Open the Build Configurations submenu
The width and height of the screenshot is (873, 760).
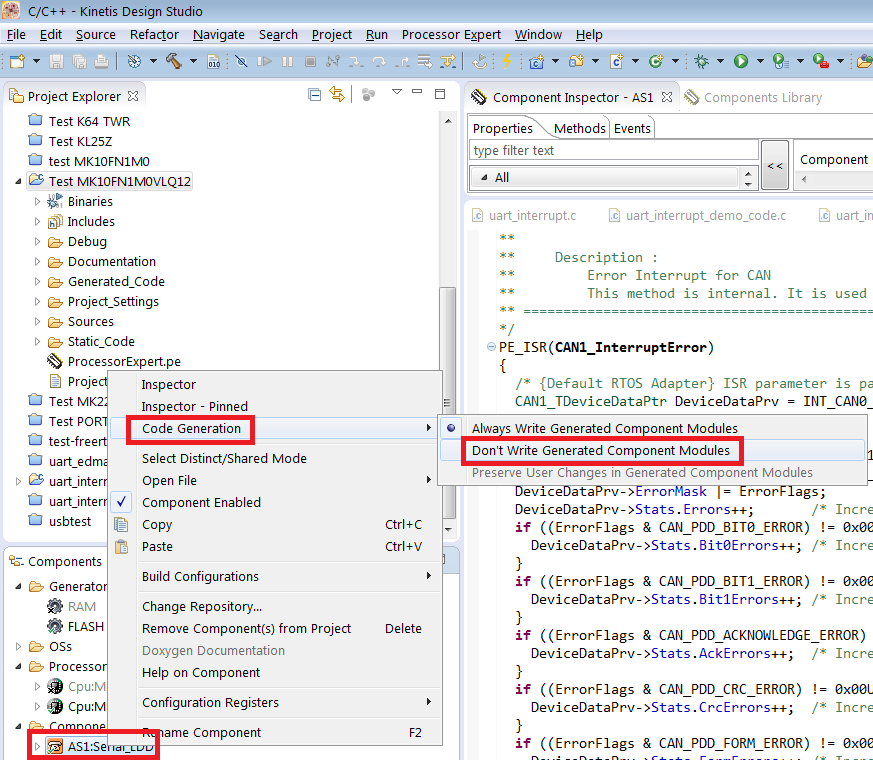point(200,576)
